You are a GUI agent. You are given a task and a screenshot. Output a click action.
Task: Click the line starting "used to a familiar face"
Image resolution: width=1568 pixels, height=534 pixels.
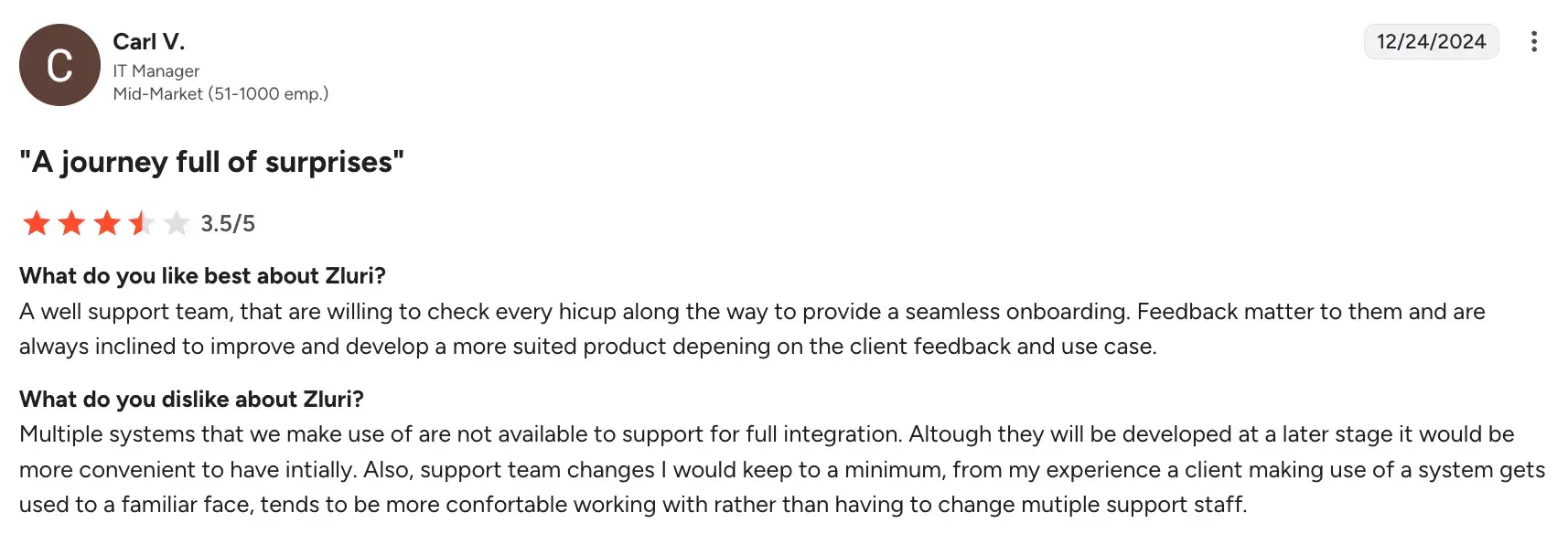click(633, 505)
